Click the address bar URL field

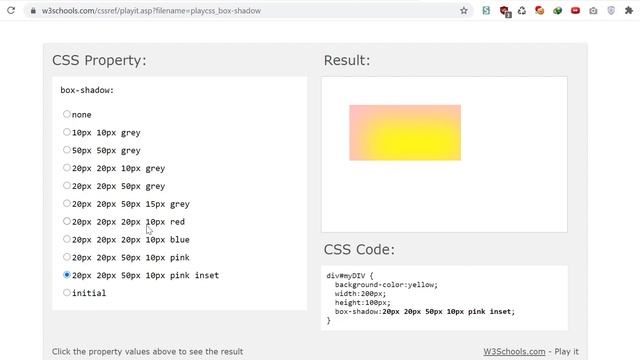(249, 11)
